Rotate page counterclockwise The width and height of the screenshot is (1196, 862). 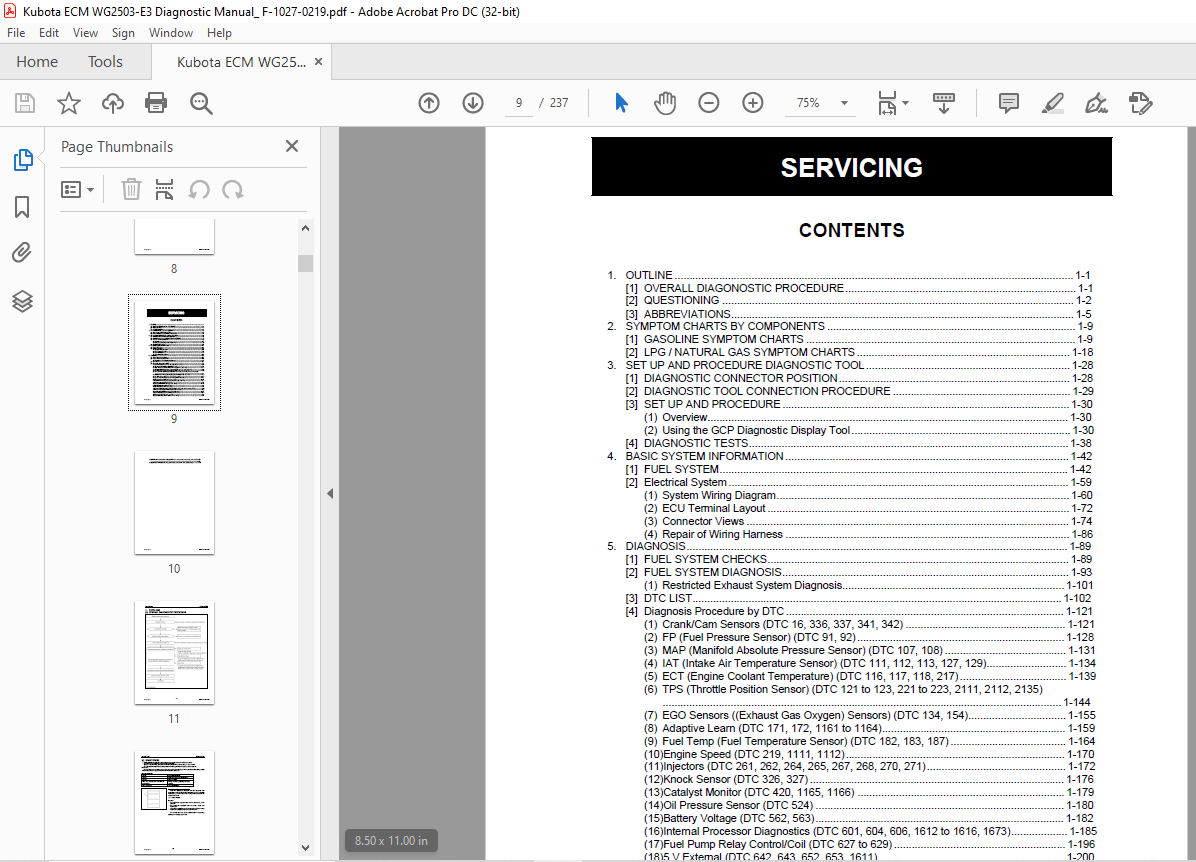[199, 189]
